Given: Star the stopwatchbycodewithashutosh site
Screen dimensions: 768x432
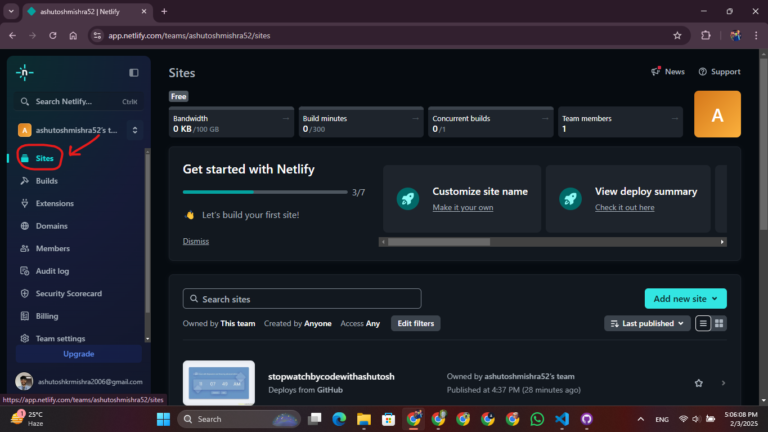Looking at the screenshot, I should (698, 383).
